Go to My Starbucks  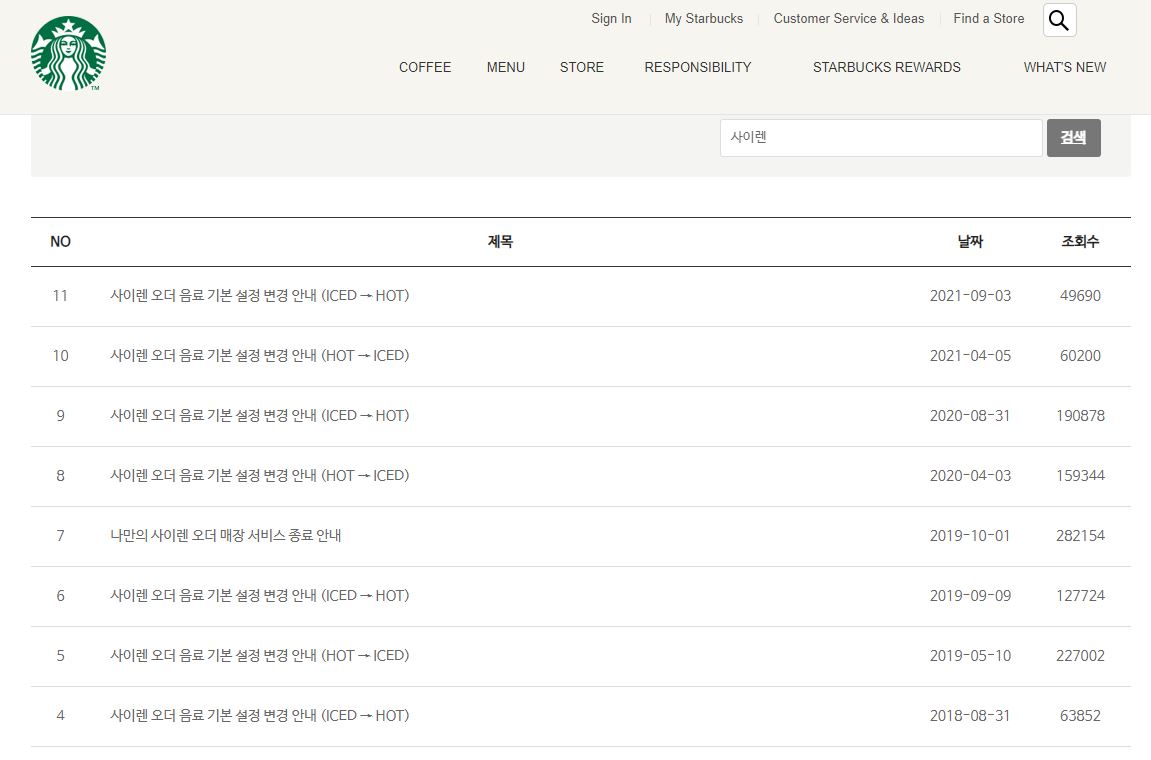click(703, 18)
